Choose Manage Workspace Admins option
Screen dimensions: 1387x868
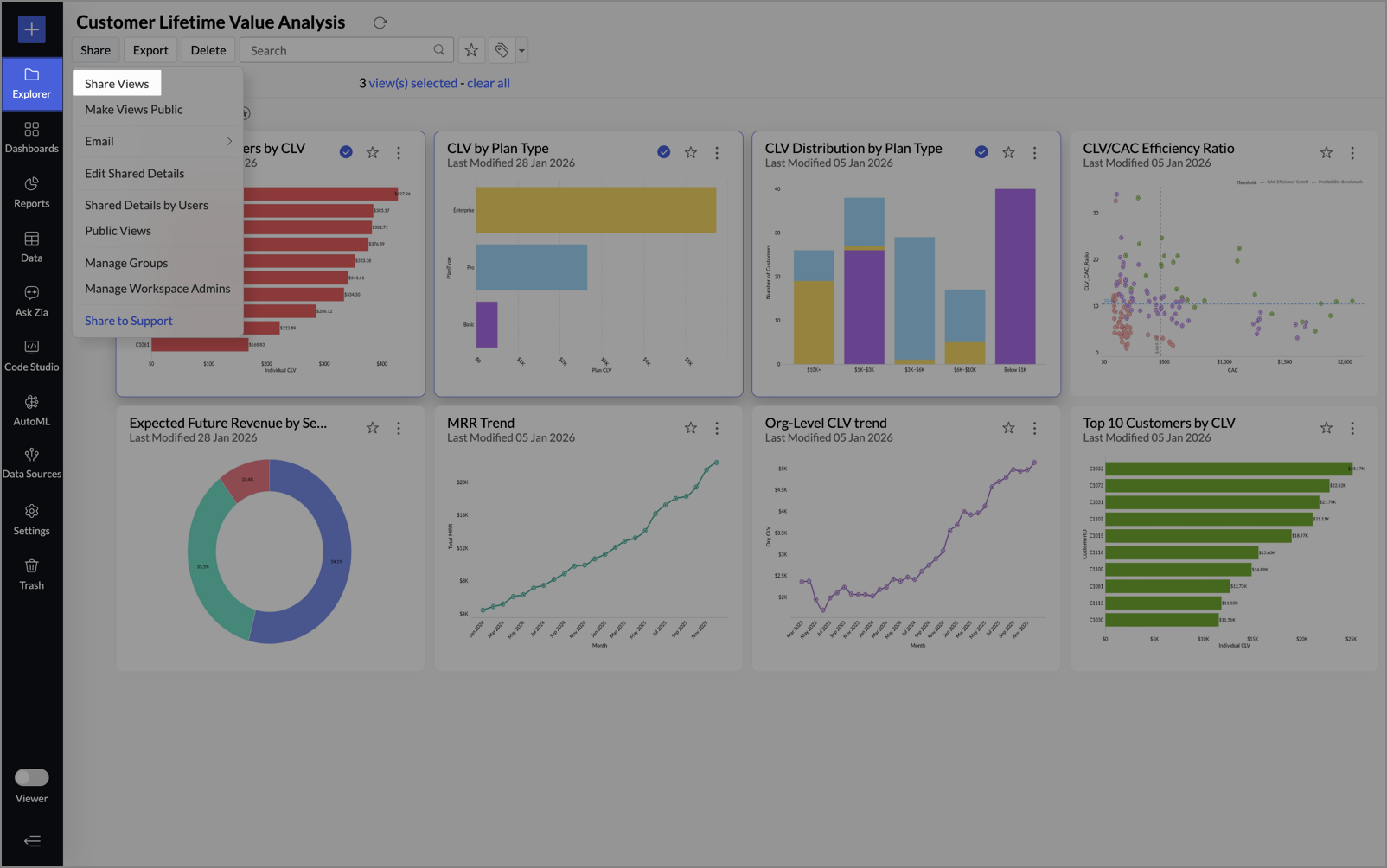tap(157, 289)
